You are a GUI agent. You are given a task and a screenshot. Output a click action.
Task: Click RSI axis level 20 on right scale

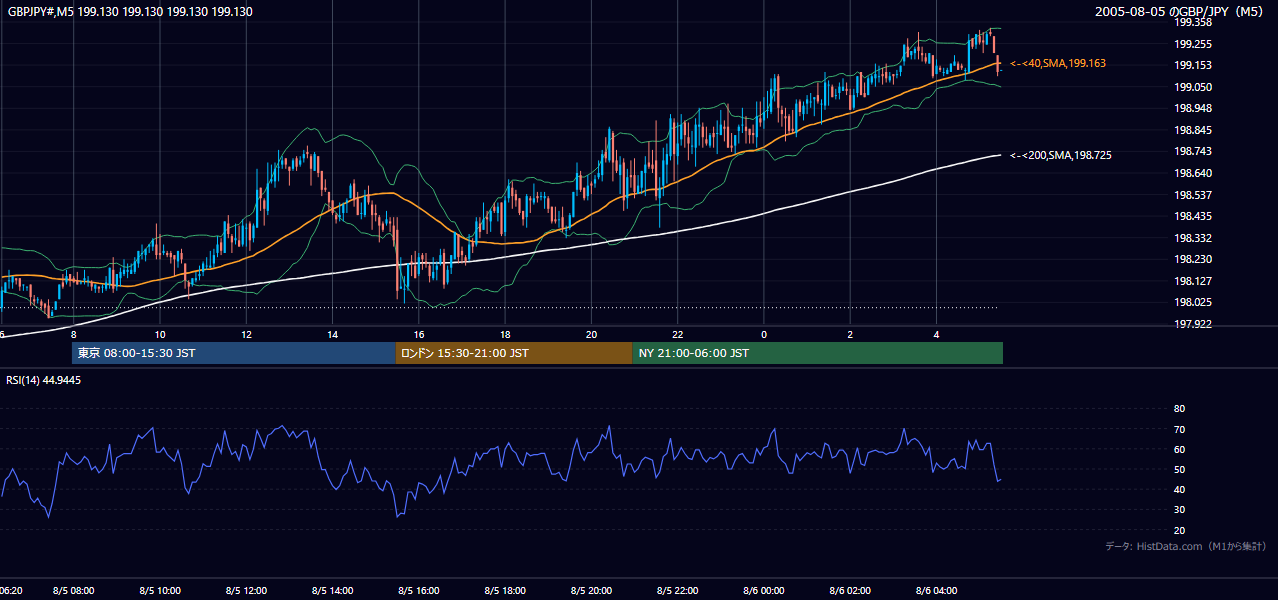pyautogui.click(x=1179, y=530)
